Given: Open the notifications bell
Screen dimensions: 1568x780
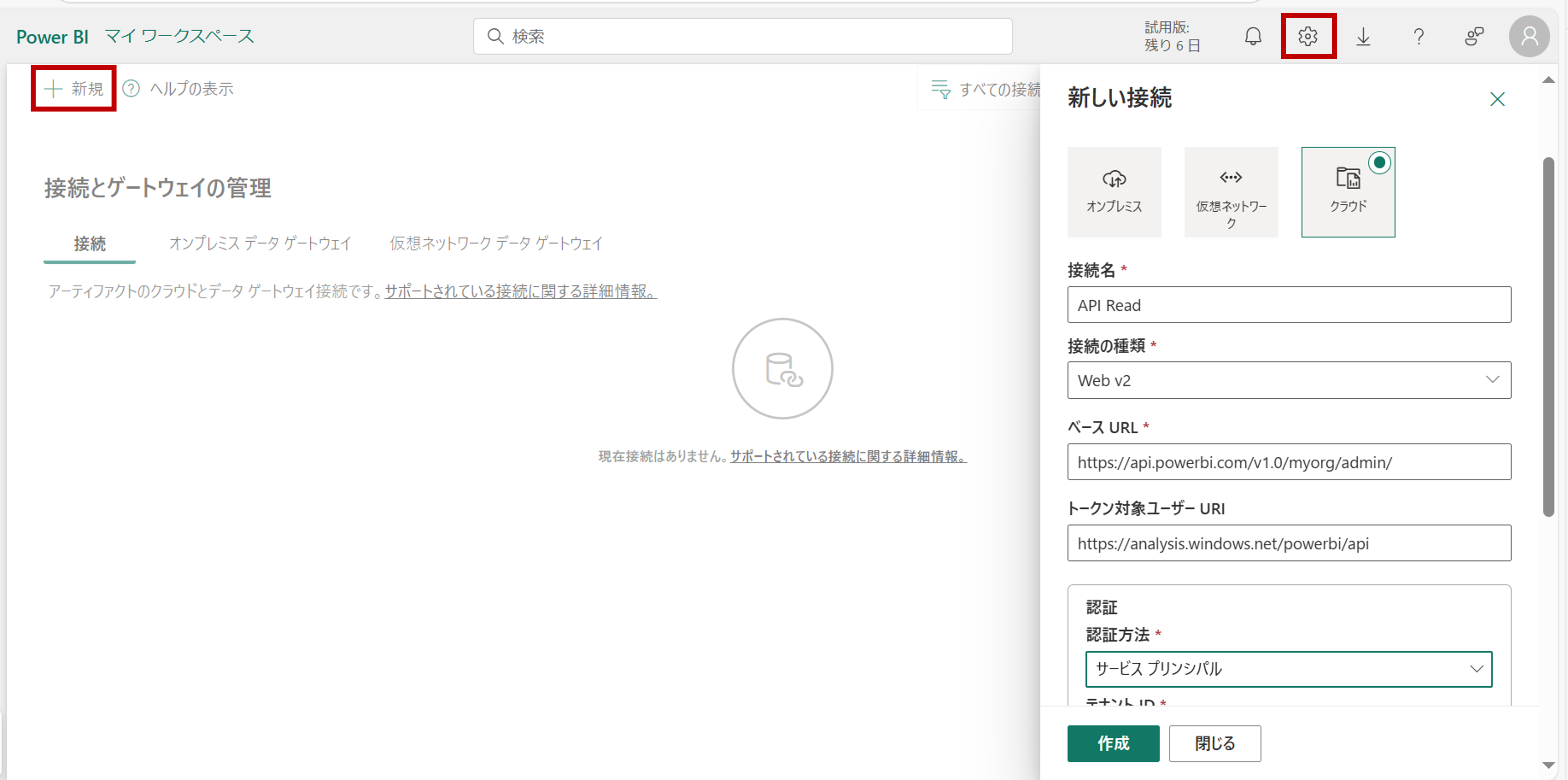Looking at the screenshot, I should 1253,36.
